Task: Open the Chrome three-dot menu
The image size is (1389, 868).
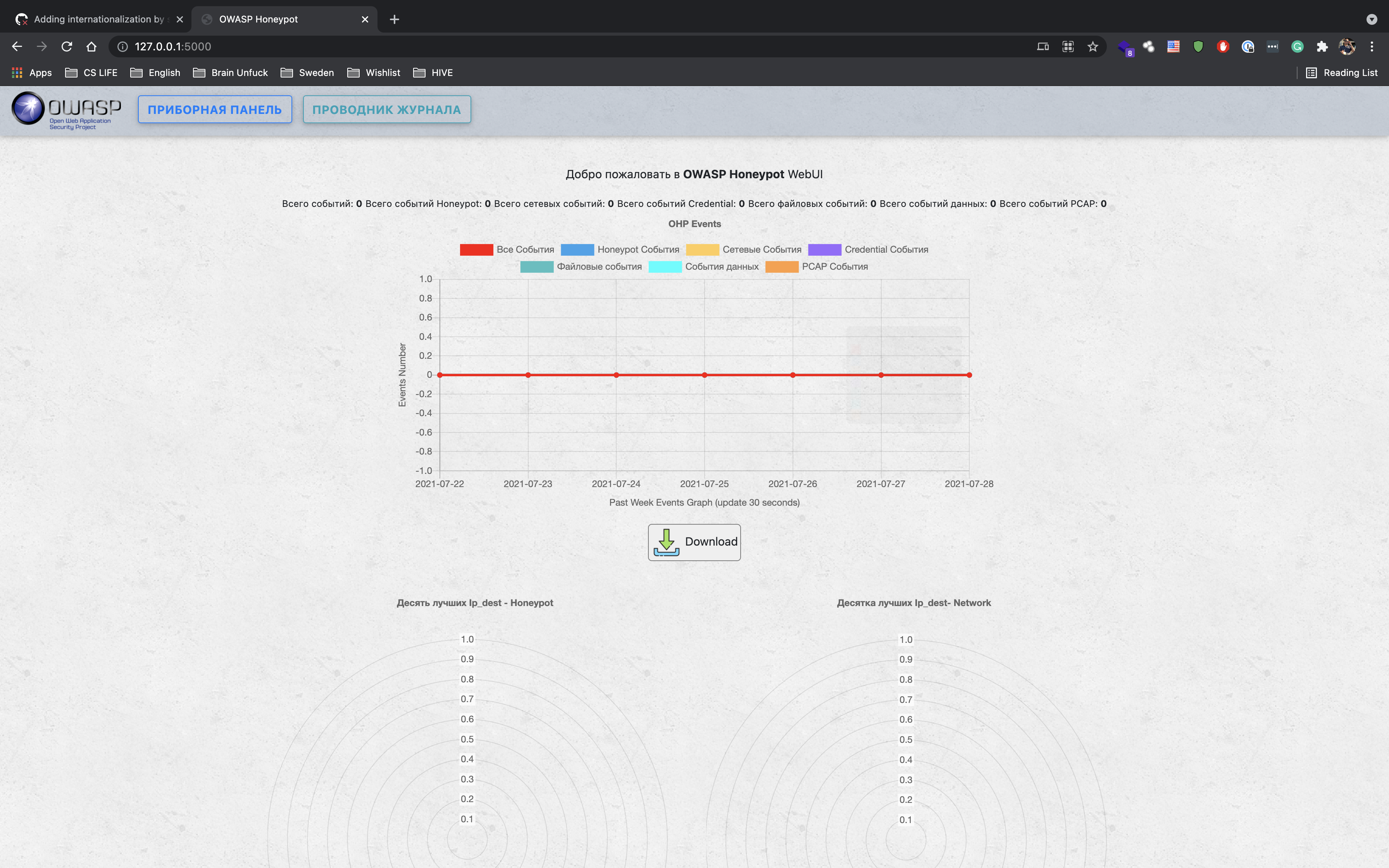Action: pos(1372,46)
